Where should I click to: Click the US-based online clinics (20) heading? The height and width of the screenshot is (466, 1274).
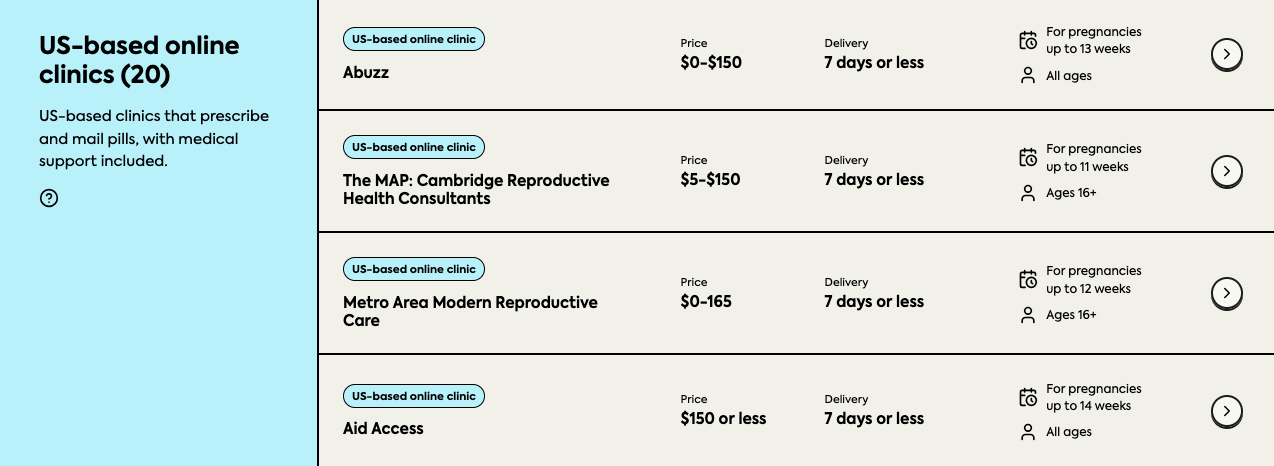[139, 59]
